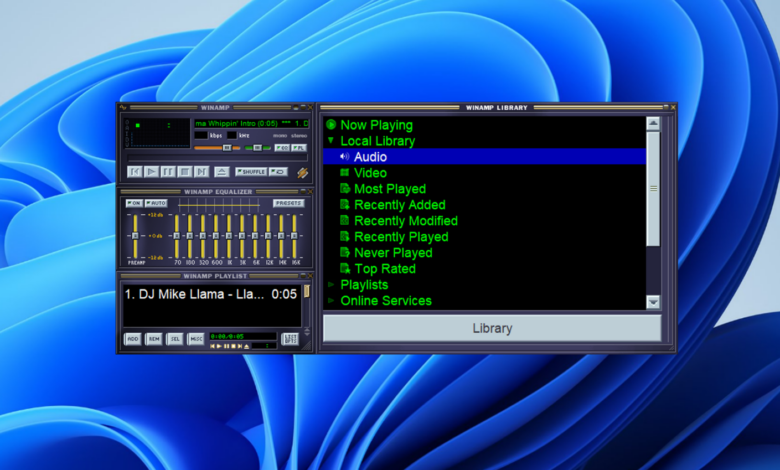This screenshot has width=780, height=470.
Task: Click the Stop button in the main Winamp window
Action: (x=185, y=172)
